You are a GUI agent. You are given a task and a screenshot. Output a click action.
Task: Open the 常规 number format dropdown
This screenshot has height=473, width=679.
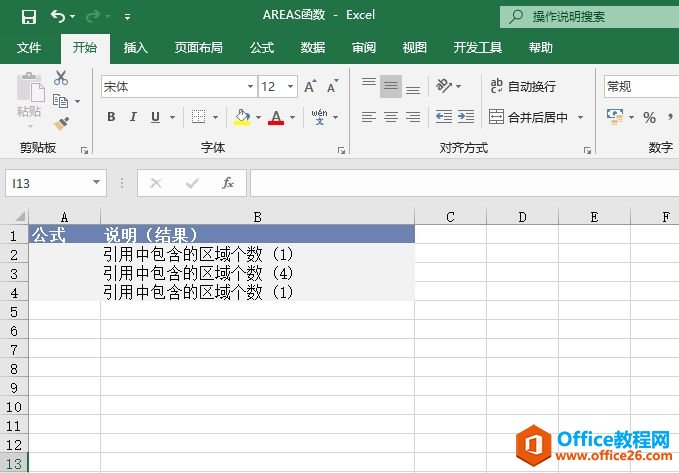point(640,87)
